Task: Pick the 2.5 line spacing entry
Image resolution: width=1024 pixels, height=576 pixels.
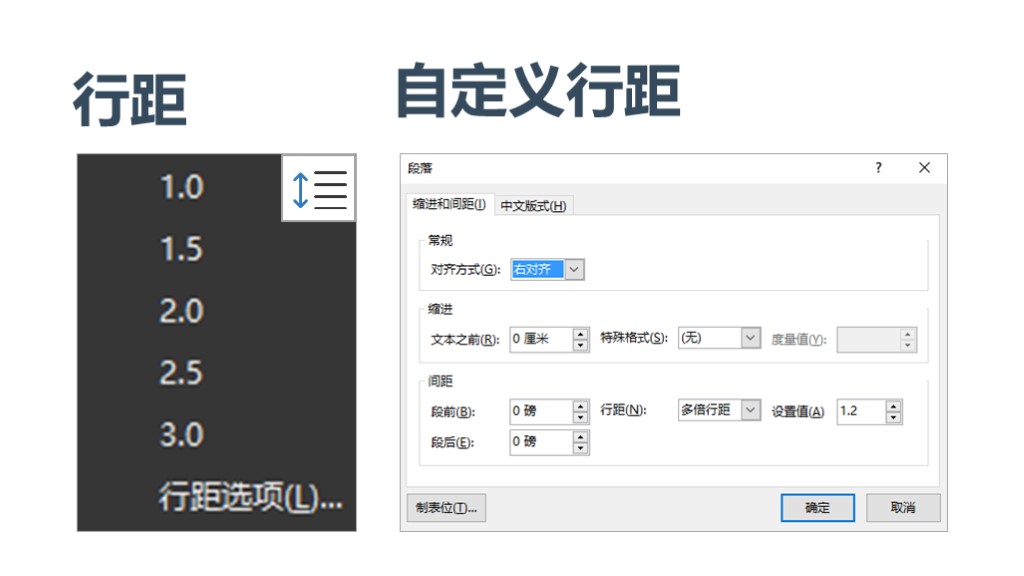Action: click(x=182, y=373)
